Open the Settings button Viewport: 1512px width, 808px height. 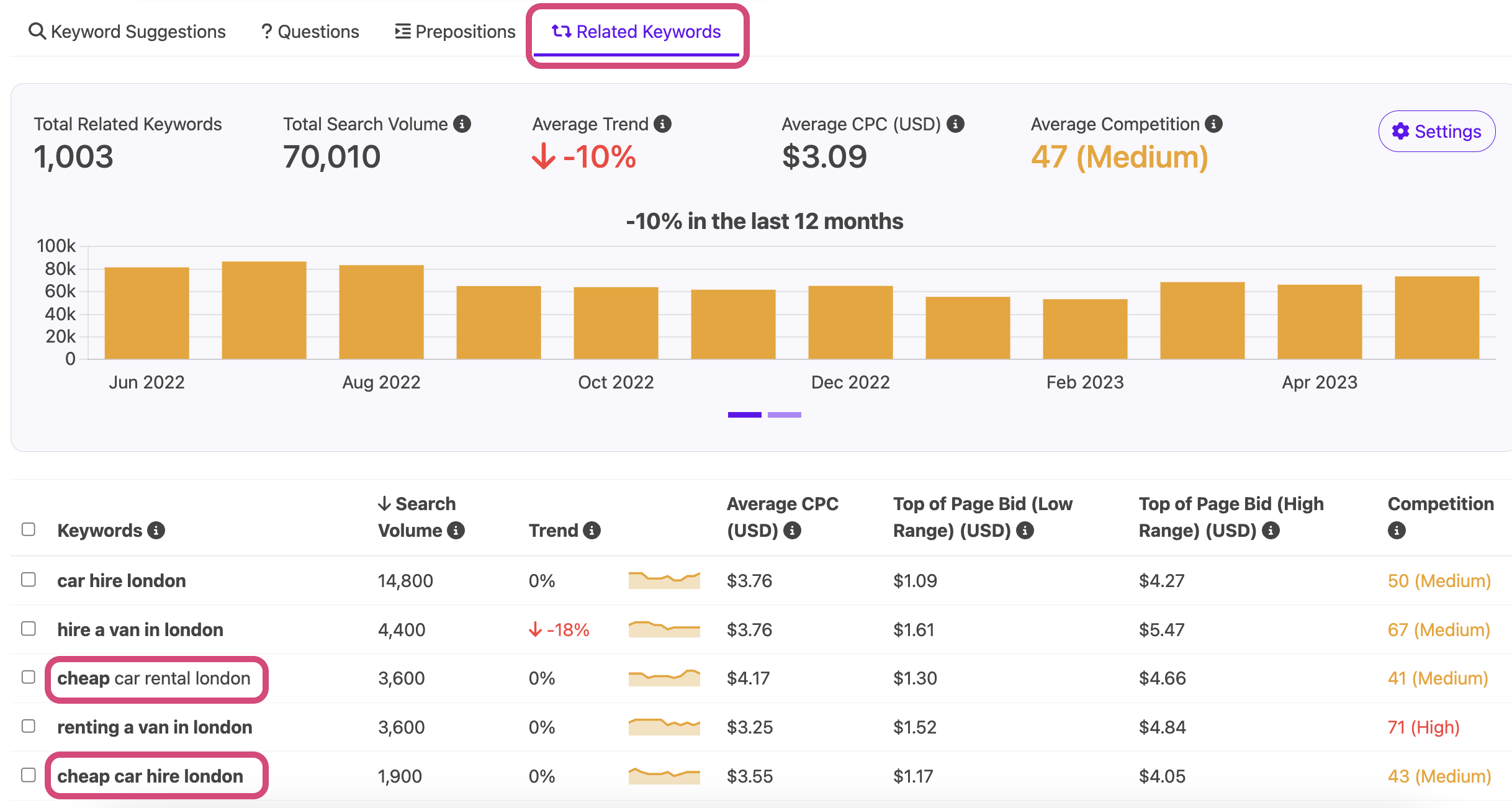pos(1436,131)
